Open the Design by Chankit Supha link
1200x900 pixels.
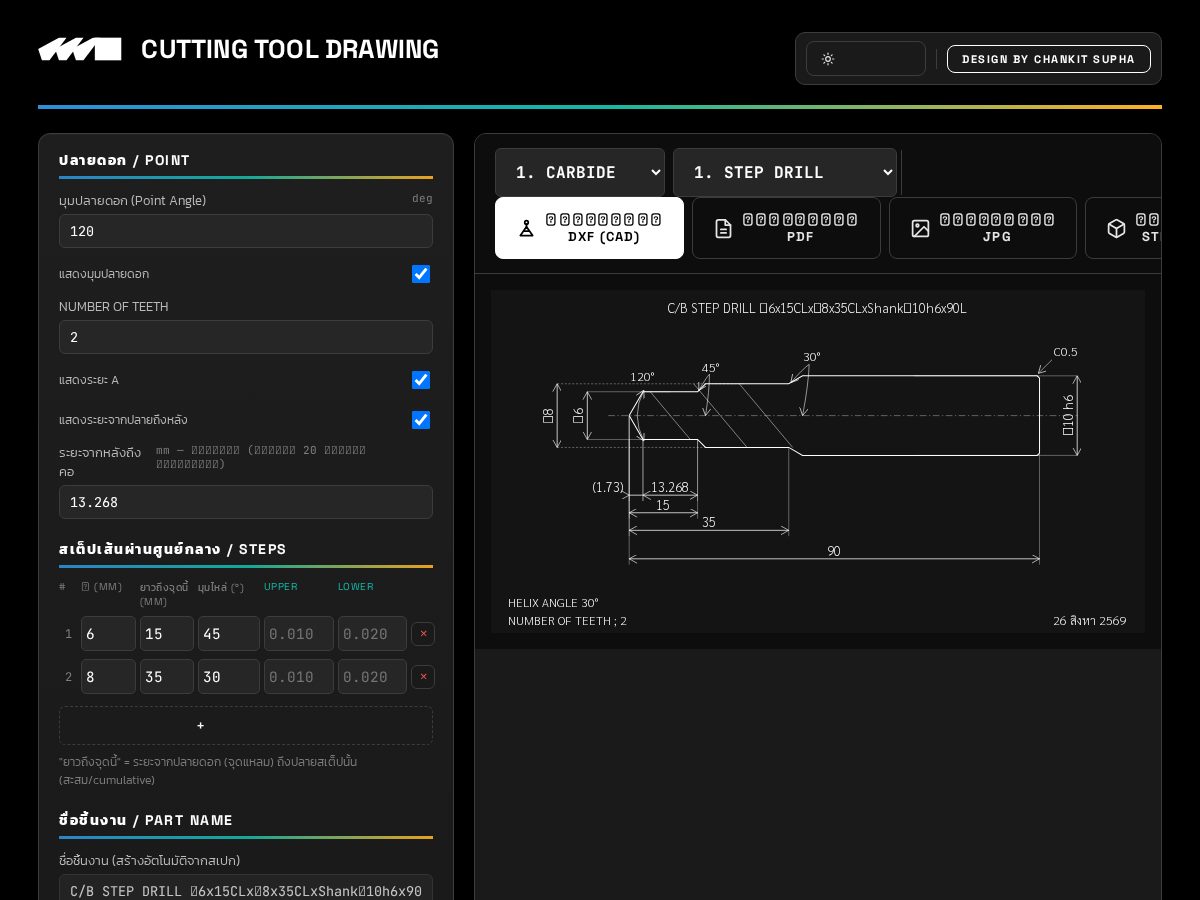coord(1049,59)
